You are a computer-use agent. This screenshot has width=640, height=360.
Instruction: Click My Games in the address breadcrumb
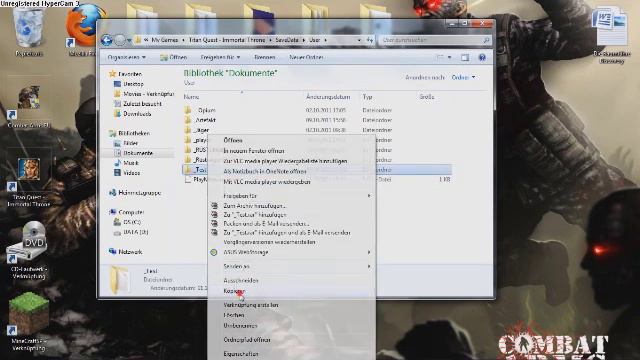coord(164,40)
